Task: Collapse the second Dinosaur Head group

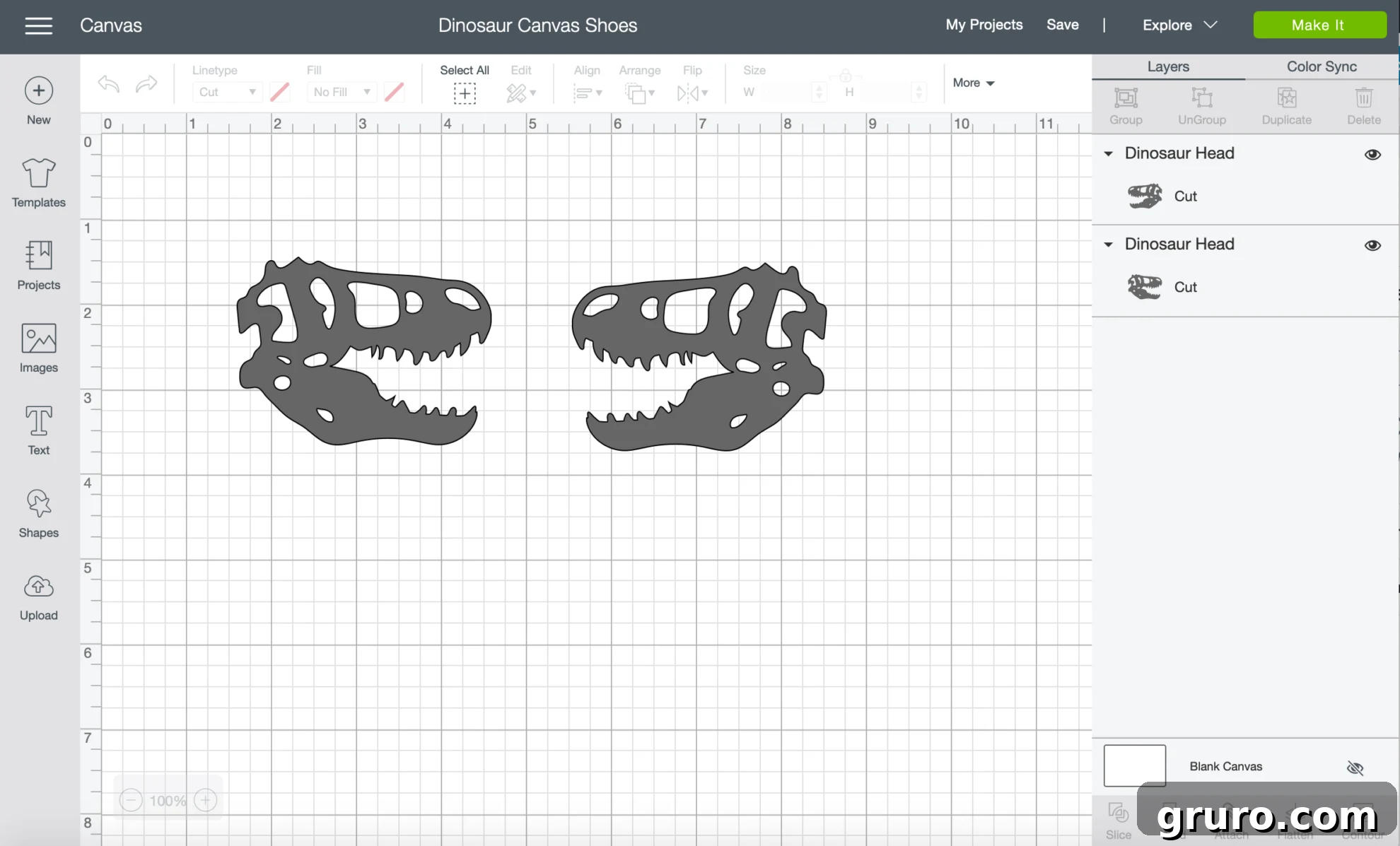Action: click(1109, 245)
